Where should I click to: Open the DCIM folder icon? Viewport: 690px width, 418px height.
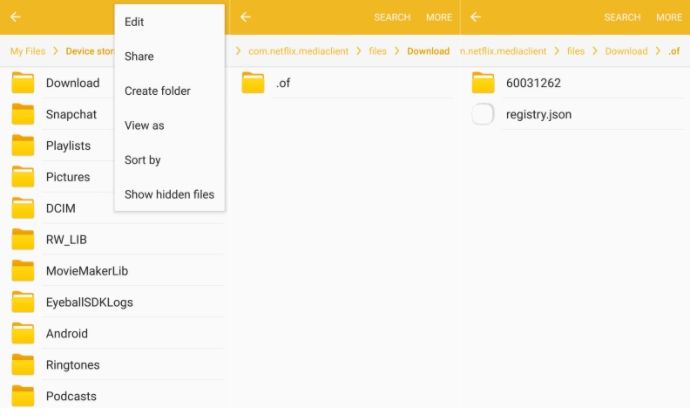[x=23, y=208]
